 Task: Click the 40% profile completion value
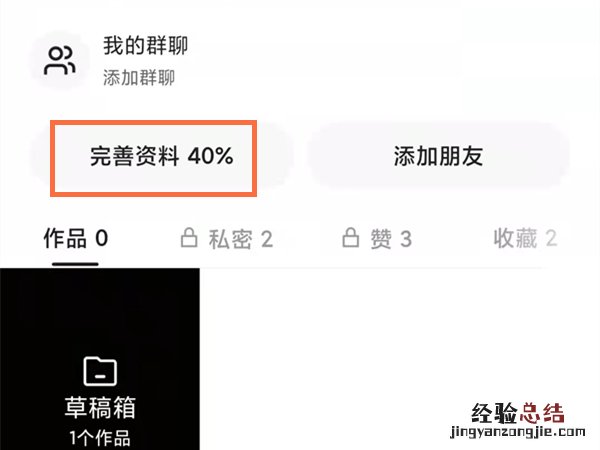click(210, 156)
